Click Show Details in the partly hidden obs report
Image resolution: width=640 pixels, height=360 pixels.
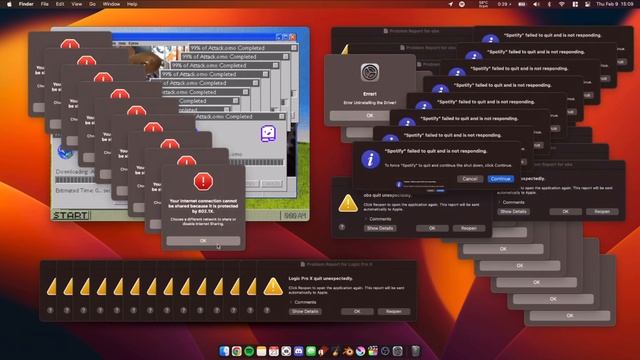(513, 211)
